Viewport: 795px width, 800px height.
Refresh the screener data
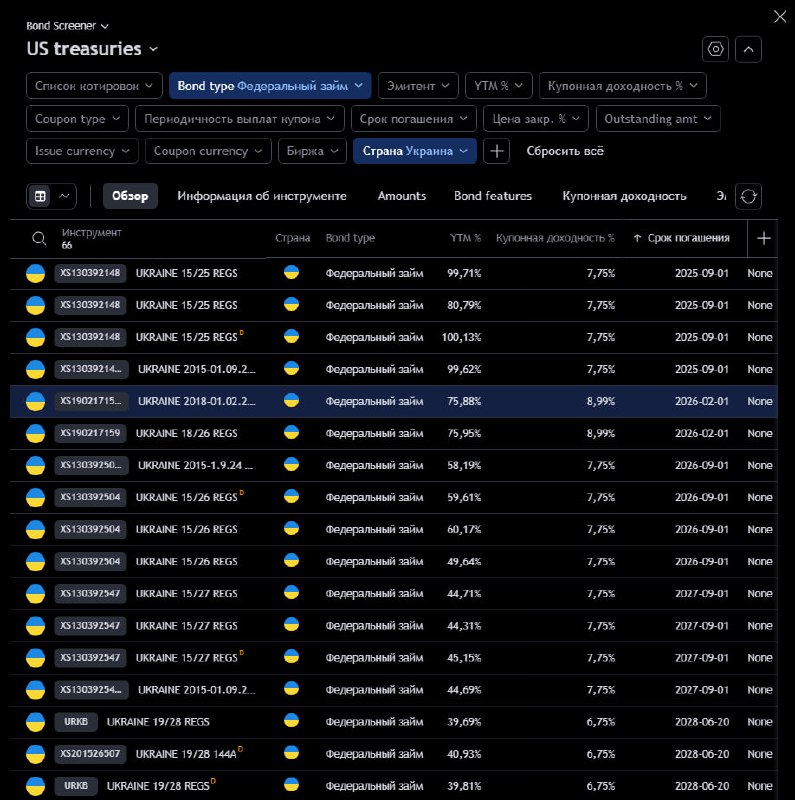click(748, 196)
